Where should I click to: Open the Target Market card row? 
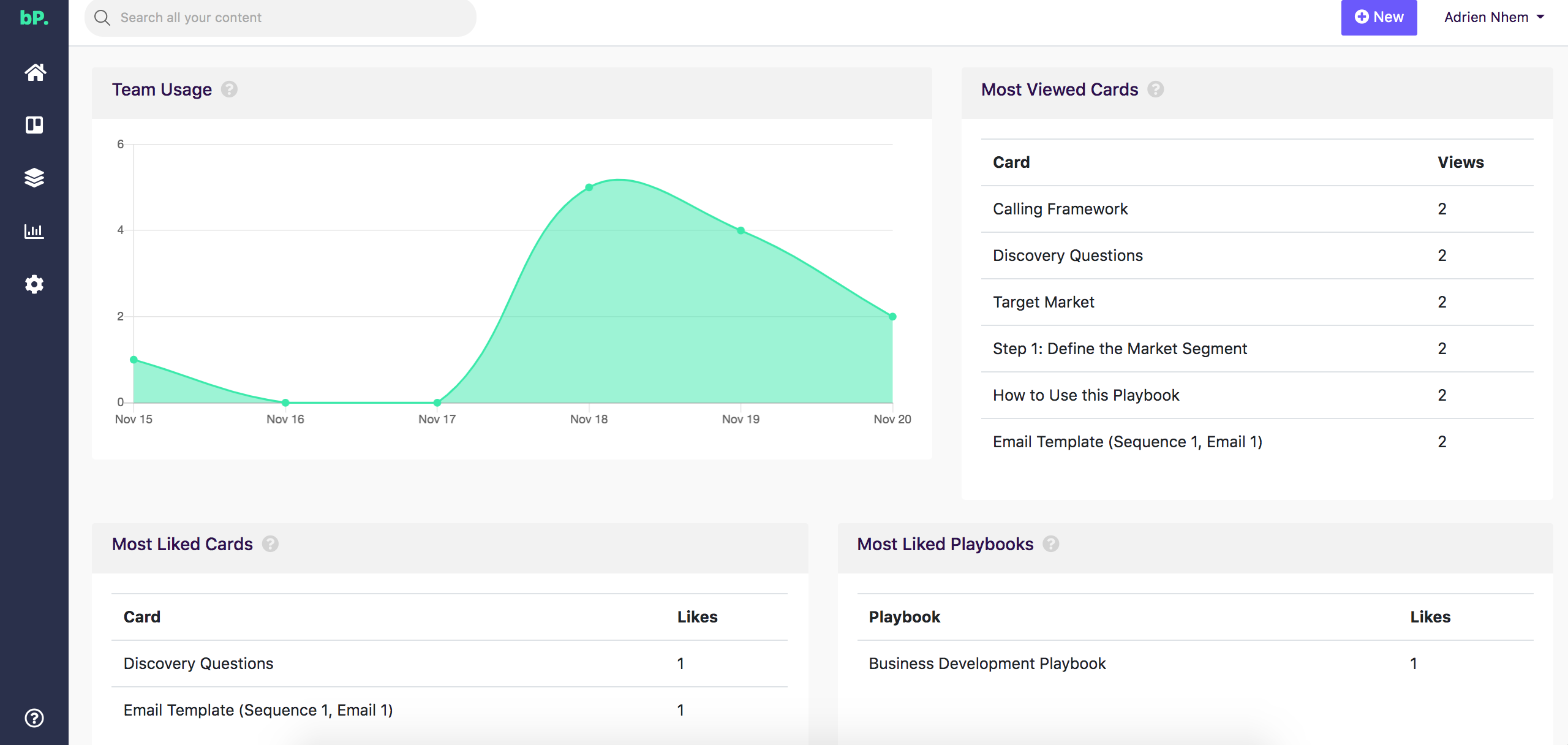(x=1043, y=302)
